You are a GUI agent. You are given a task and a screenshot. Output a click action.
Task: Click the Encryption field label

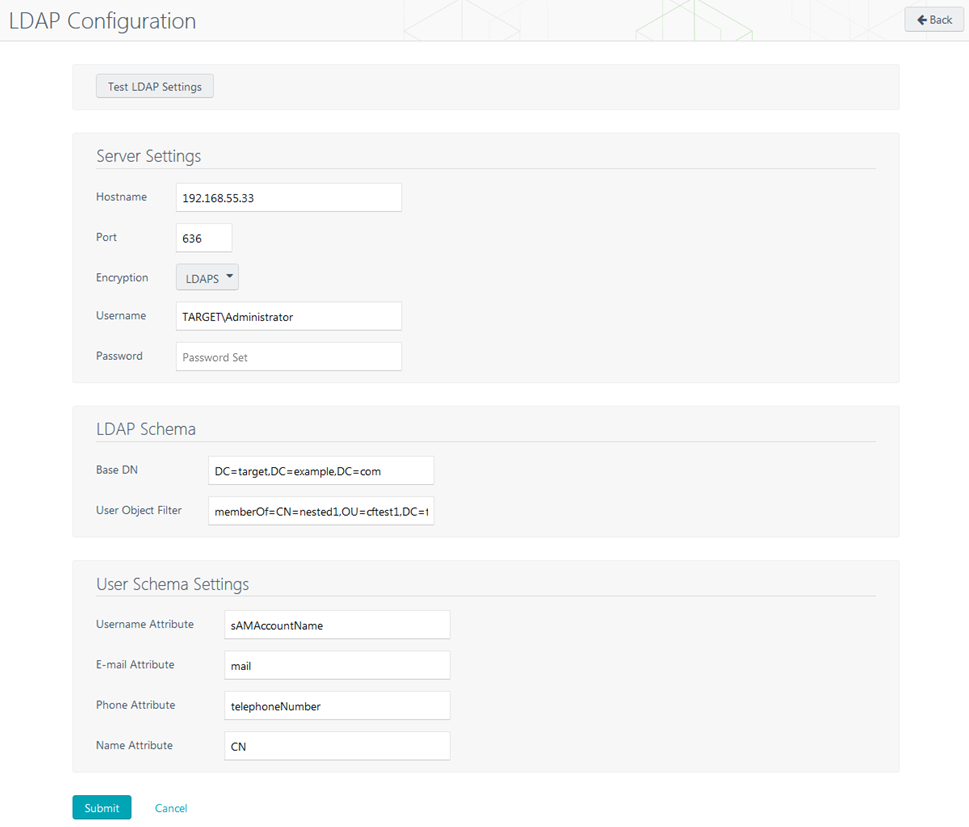122,278
